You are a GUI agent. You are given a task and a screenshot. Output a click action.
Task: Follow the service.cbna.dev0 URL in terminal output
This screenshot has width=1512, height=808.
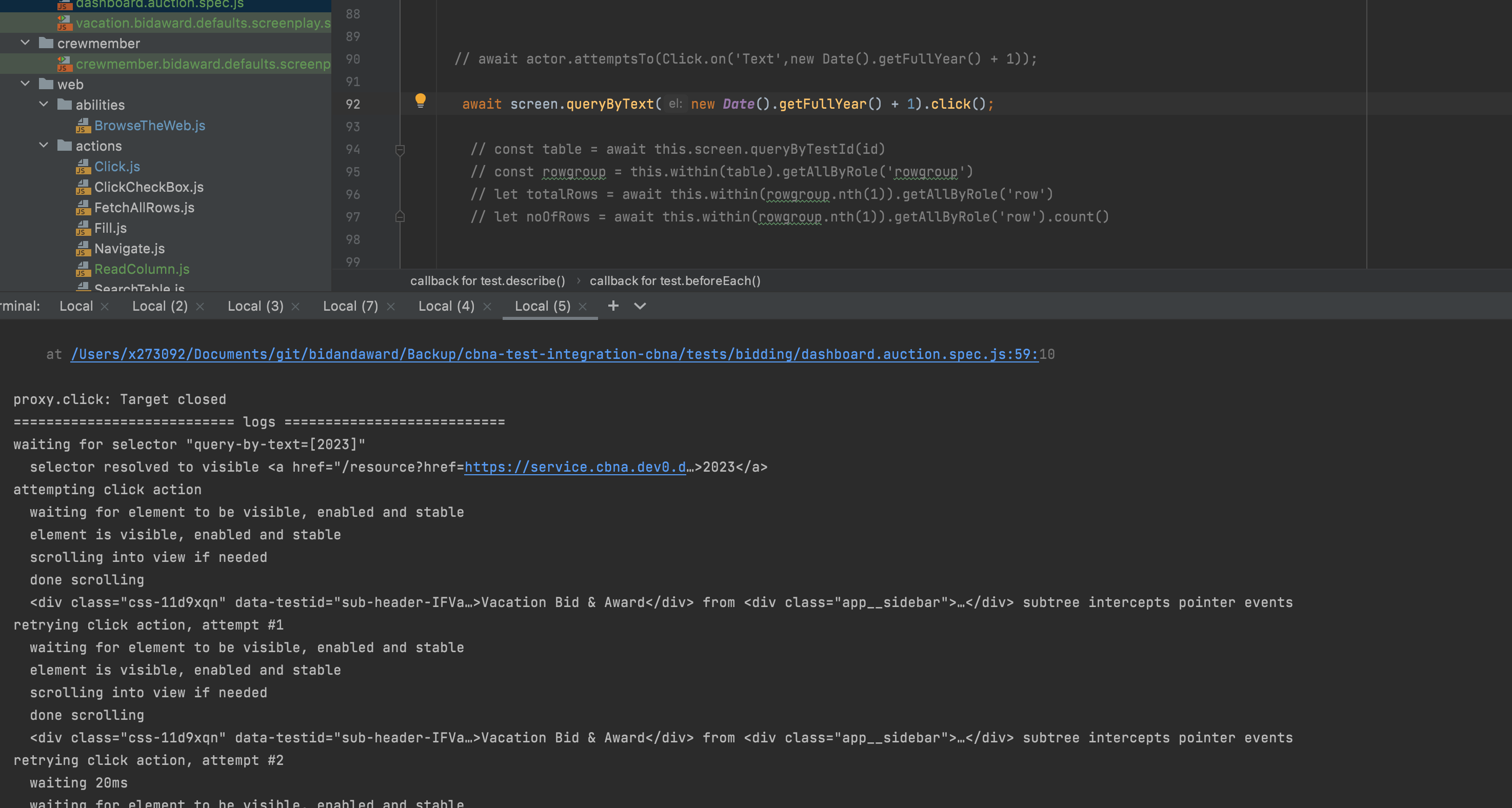(575, 467)
